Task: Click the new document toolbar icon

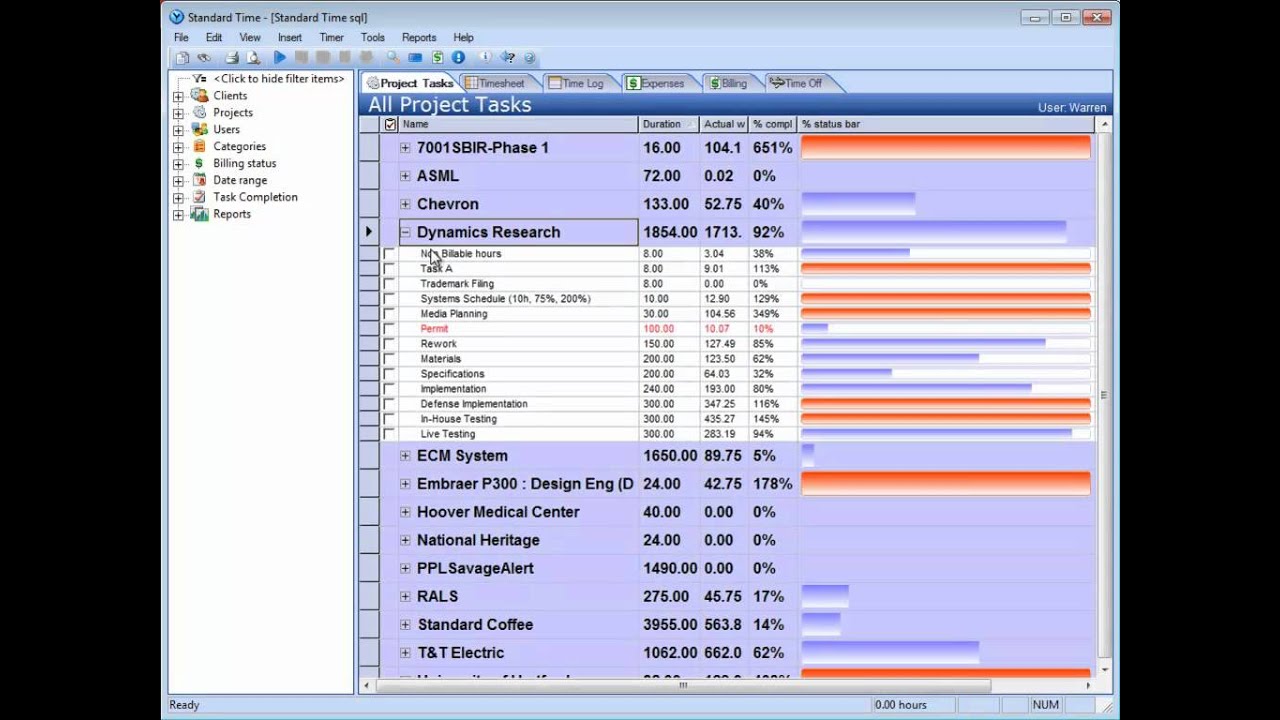Action: click(182, 58)
